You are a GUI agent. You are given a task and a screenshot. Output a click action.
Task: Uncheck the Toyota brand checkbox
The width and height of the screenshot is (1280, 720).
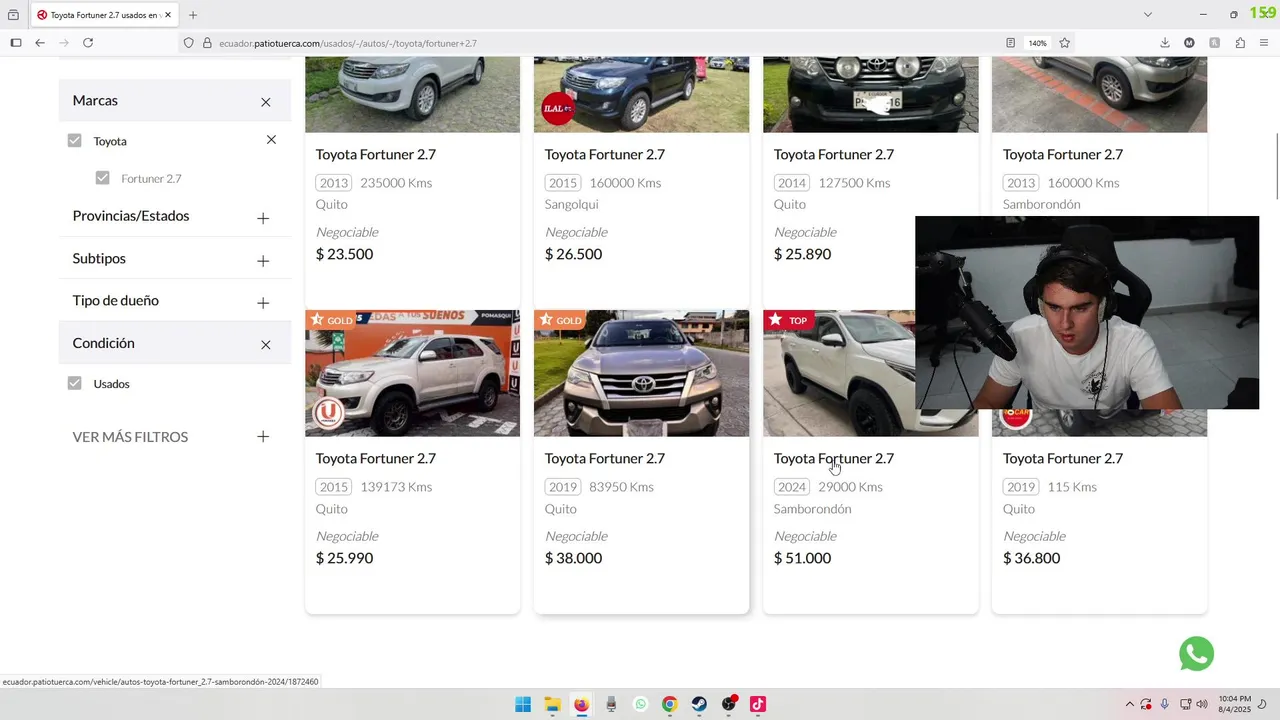coord(74,141)
